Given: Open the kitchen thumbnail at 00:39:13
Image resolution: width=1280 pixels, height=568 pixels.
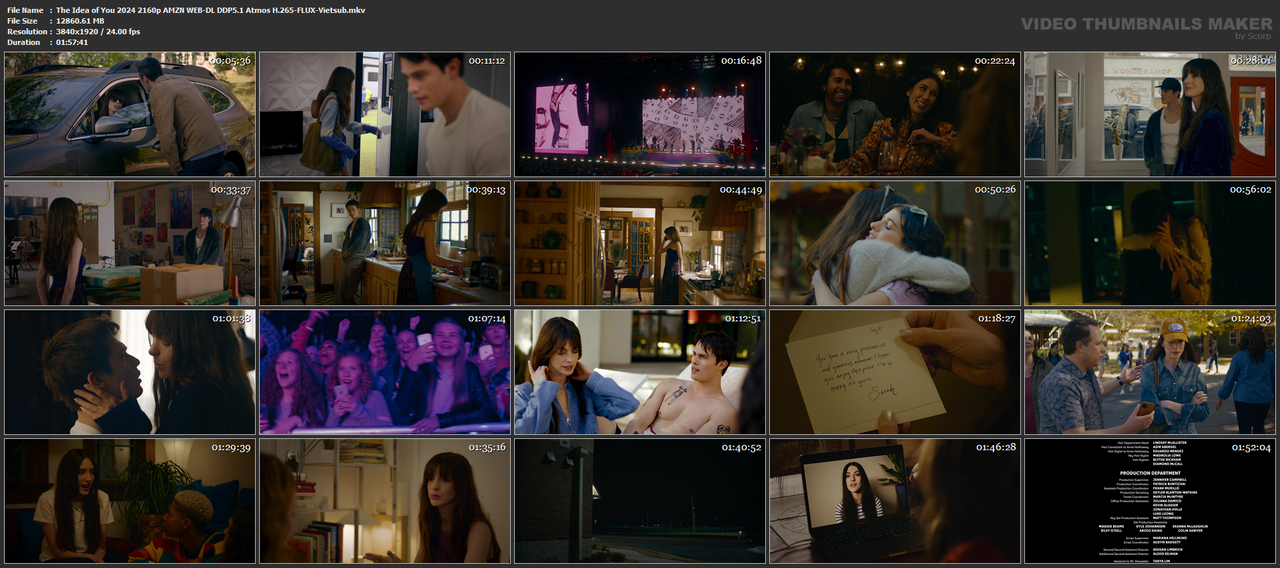Looking at the screenshot, I should [x=385, y=243].
